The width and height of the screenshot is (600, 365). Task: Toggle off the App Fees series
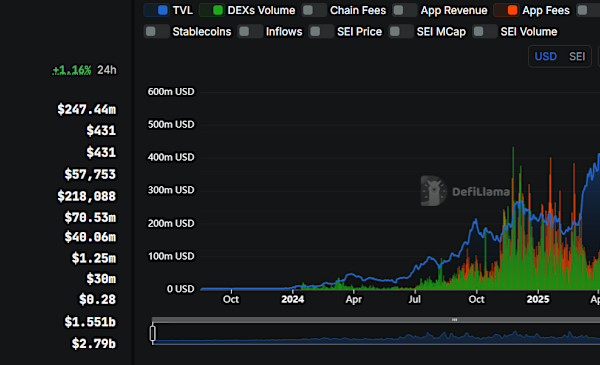pyautogui.click(x=506, y=10)
